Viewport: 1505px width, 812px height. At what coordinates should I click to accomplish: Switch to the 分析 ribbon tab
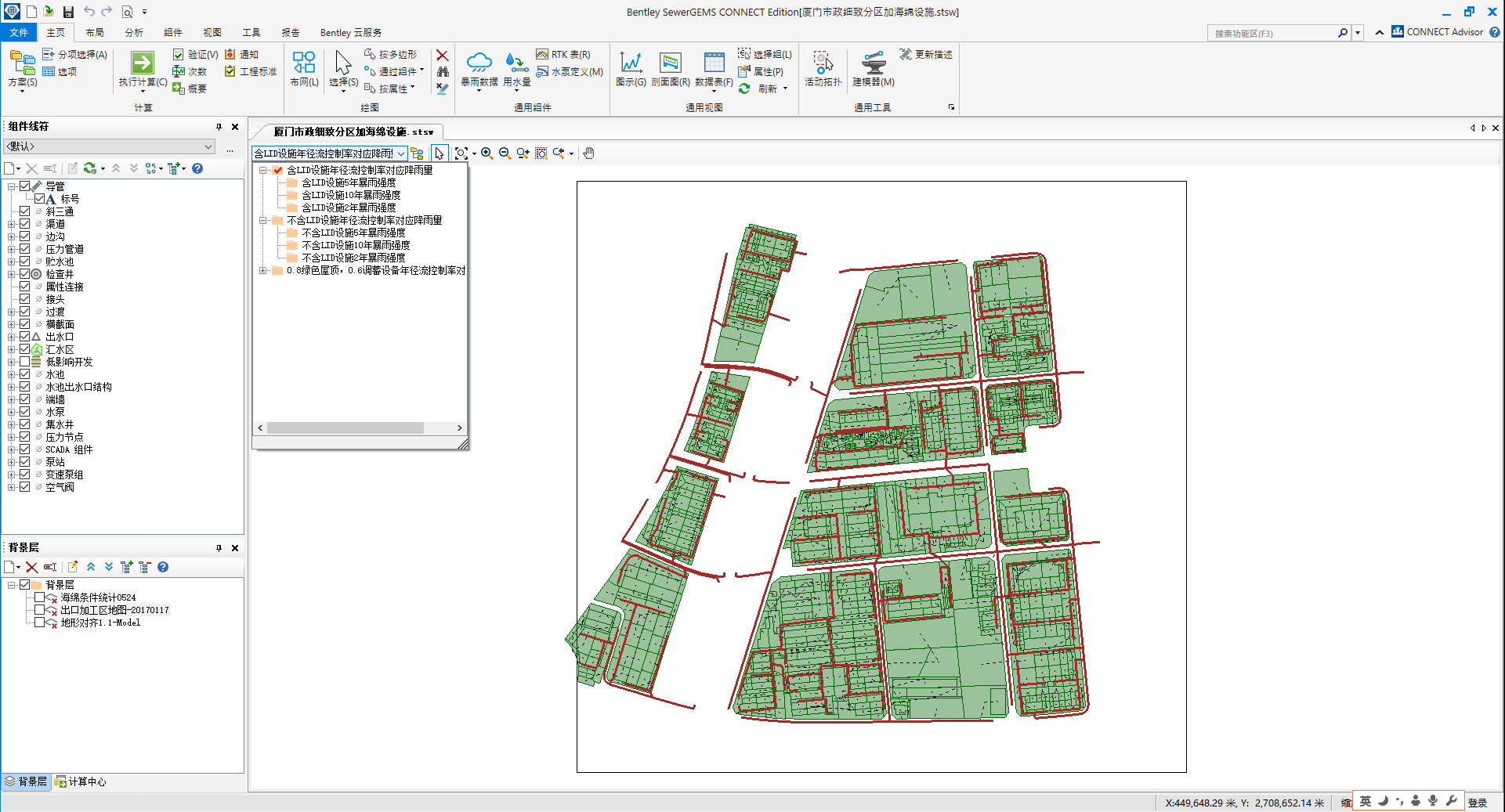134,32
